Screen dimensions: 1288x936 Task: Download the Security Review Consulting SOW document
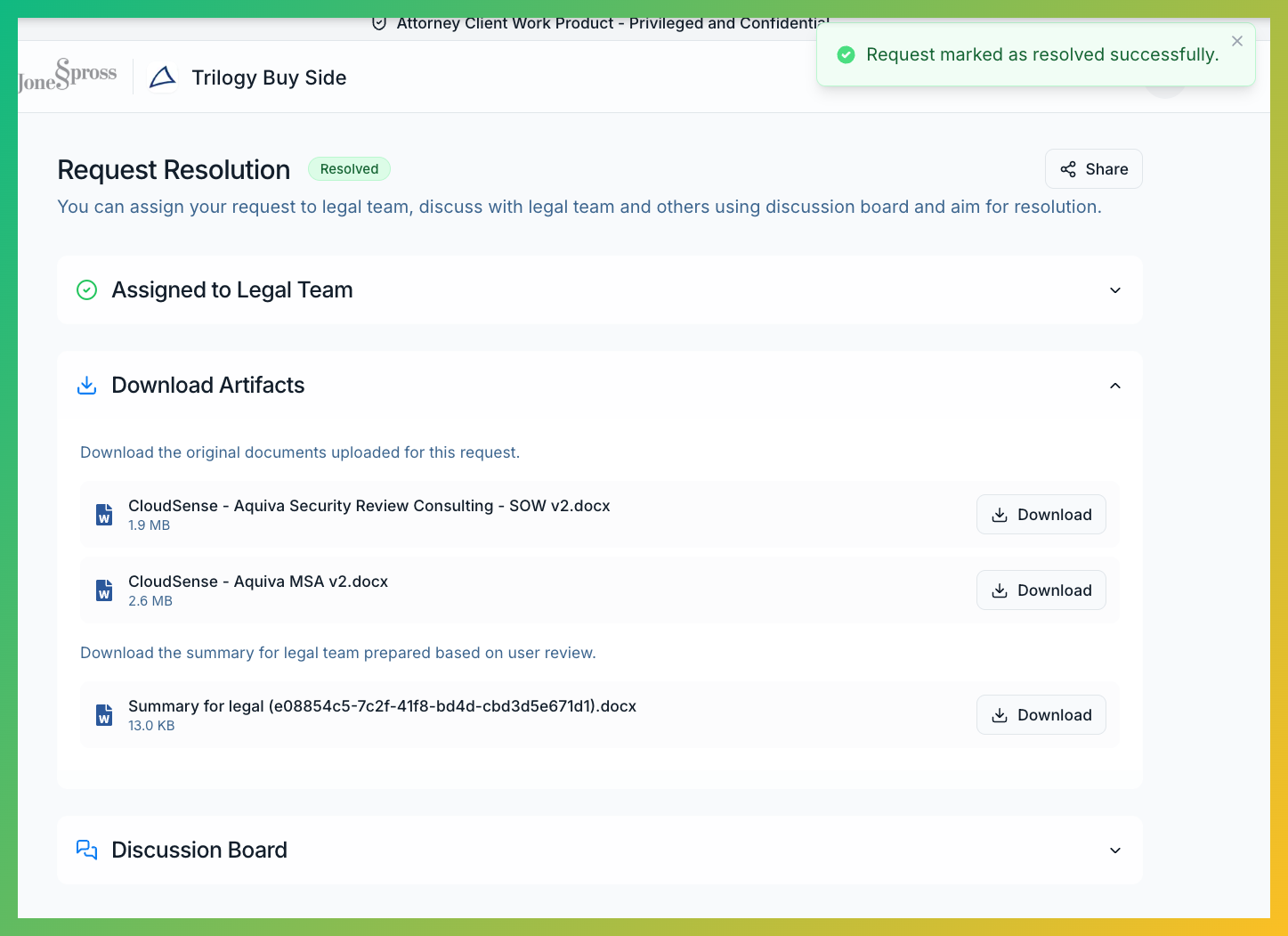(x=1041, y=514)
